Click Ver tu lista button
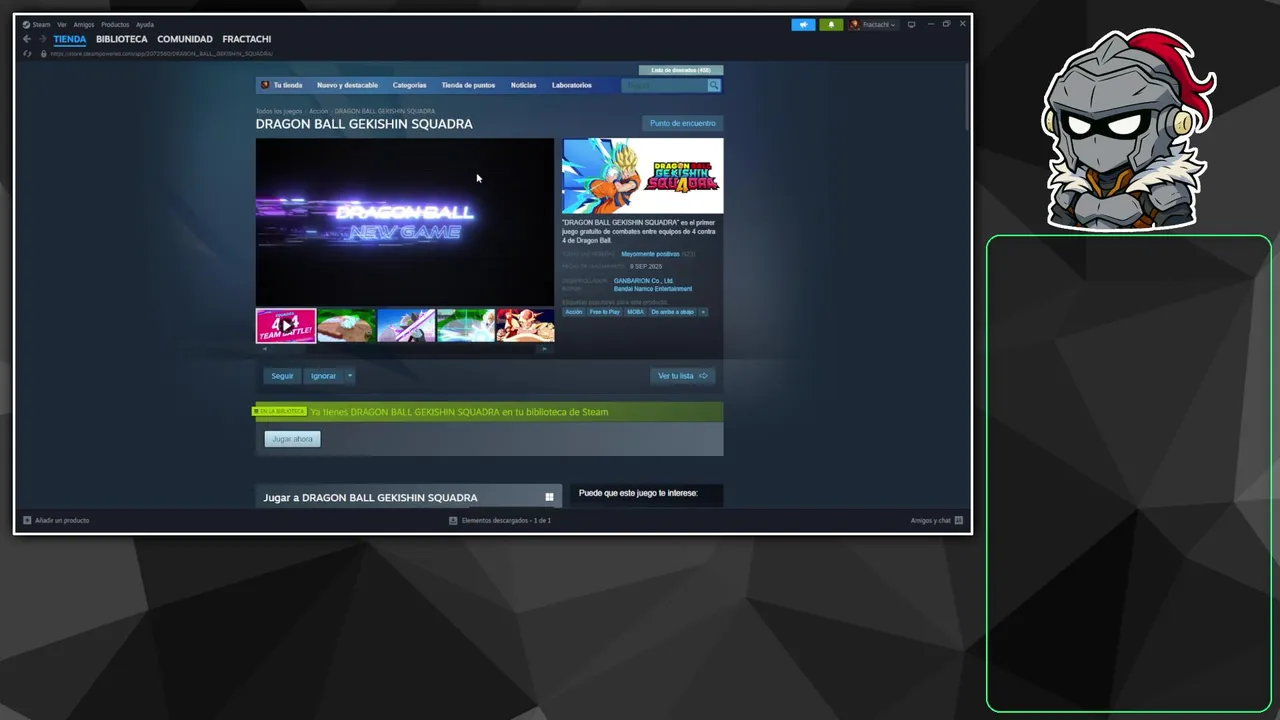The image size is (1280, 720). point(683,376)
